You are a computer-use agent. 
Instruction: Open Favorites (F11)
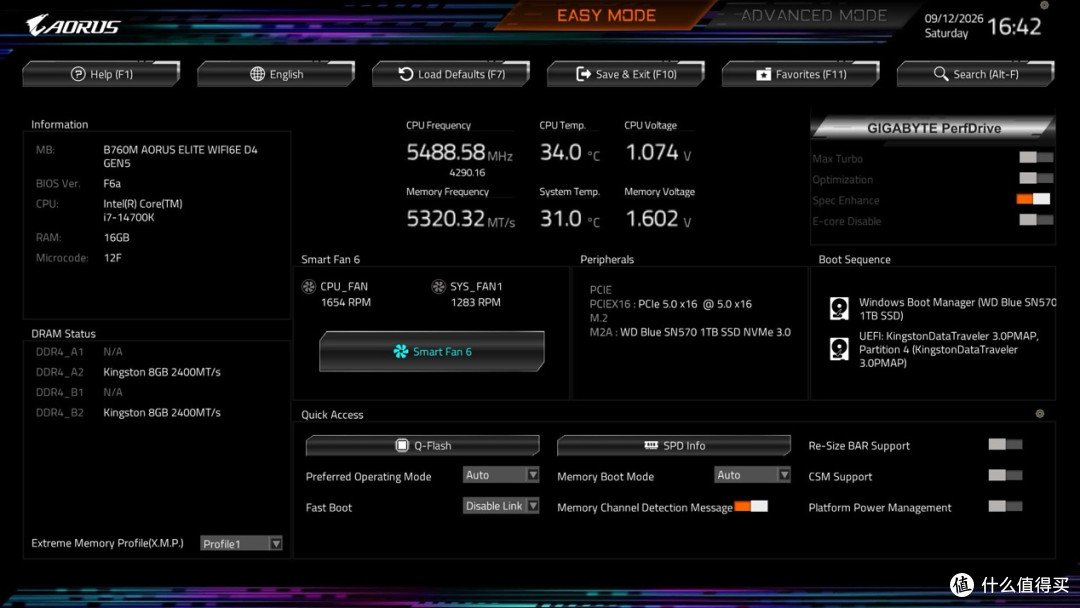coord(801,74)
